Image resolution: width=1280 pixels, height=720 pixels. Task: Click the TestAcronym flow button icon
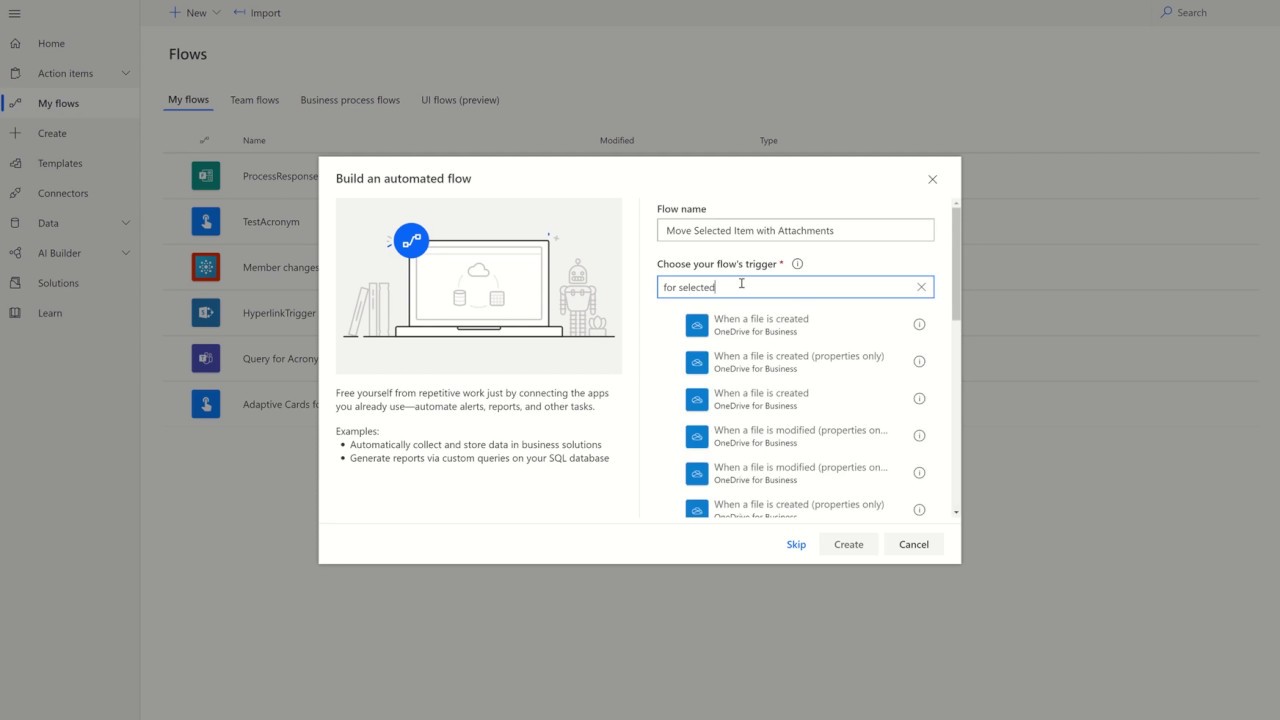(x=206, y=222)
